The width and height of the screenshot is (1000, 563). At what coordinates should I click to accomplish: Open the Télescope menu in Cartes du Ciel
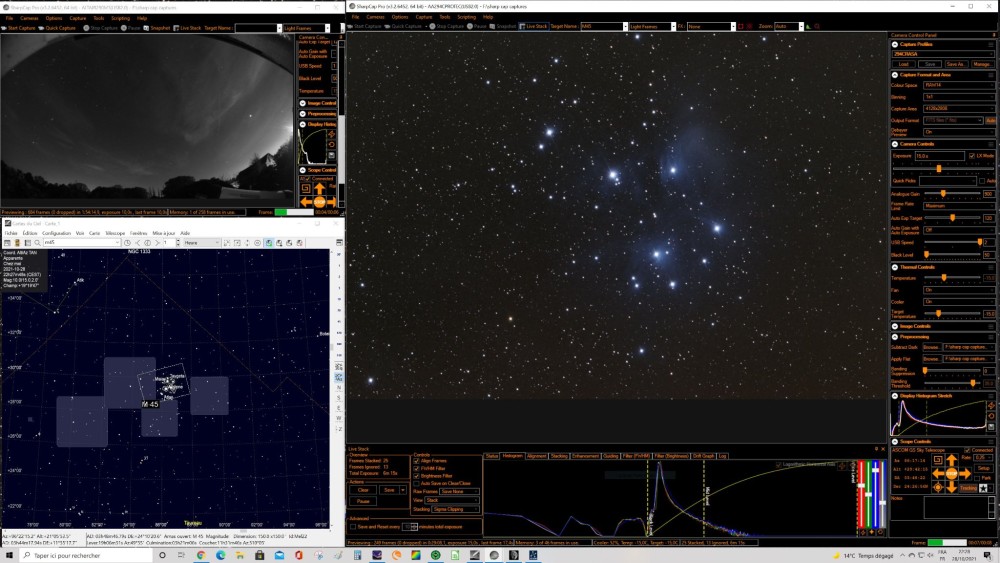[115, 233]
